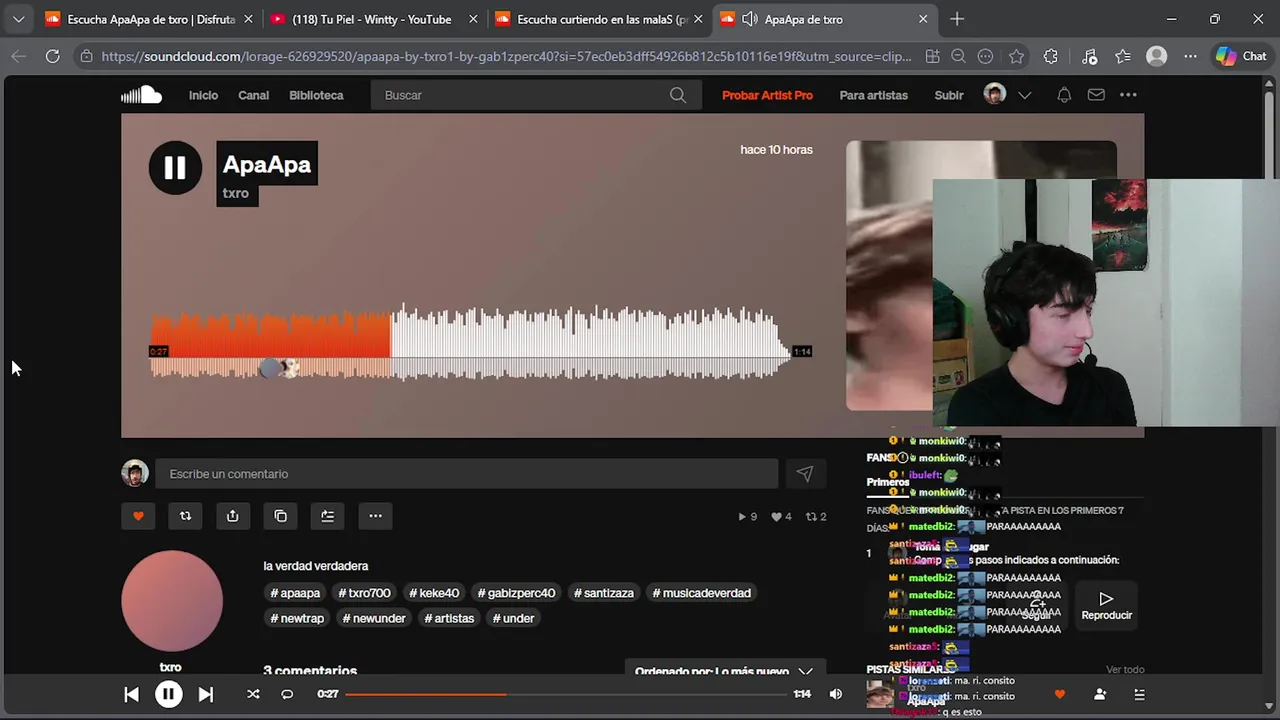Open browser extensions icon

tap(1051, 57)
